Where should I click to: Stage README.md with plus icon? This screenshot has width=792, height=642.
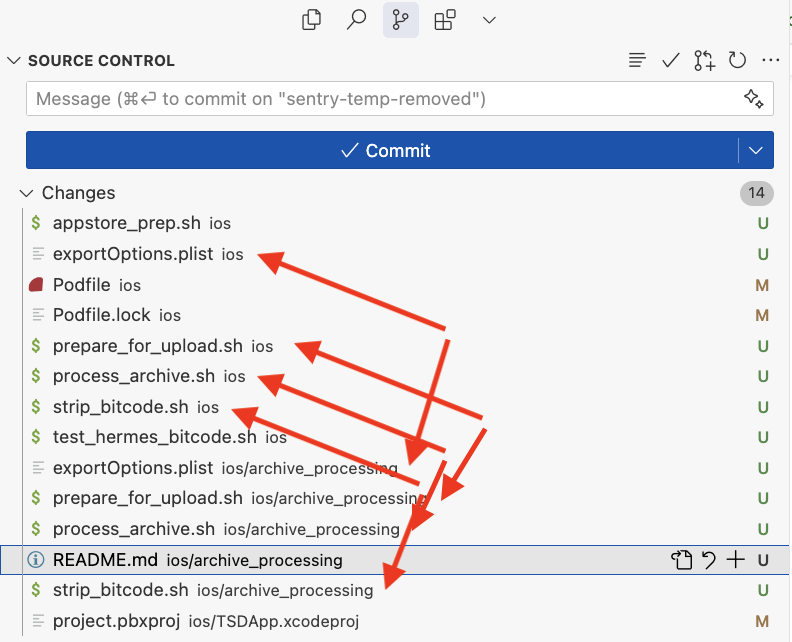(735, 560)
